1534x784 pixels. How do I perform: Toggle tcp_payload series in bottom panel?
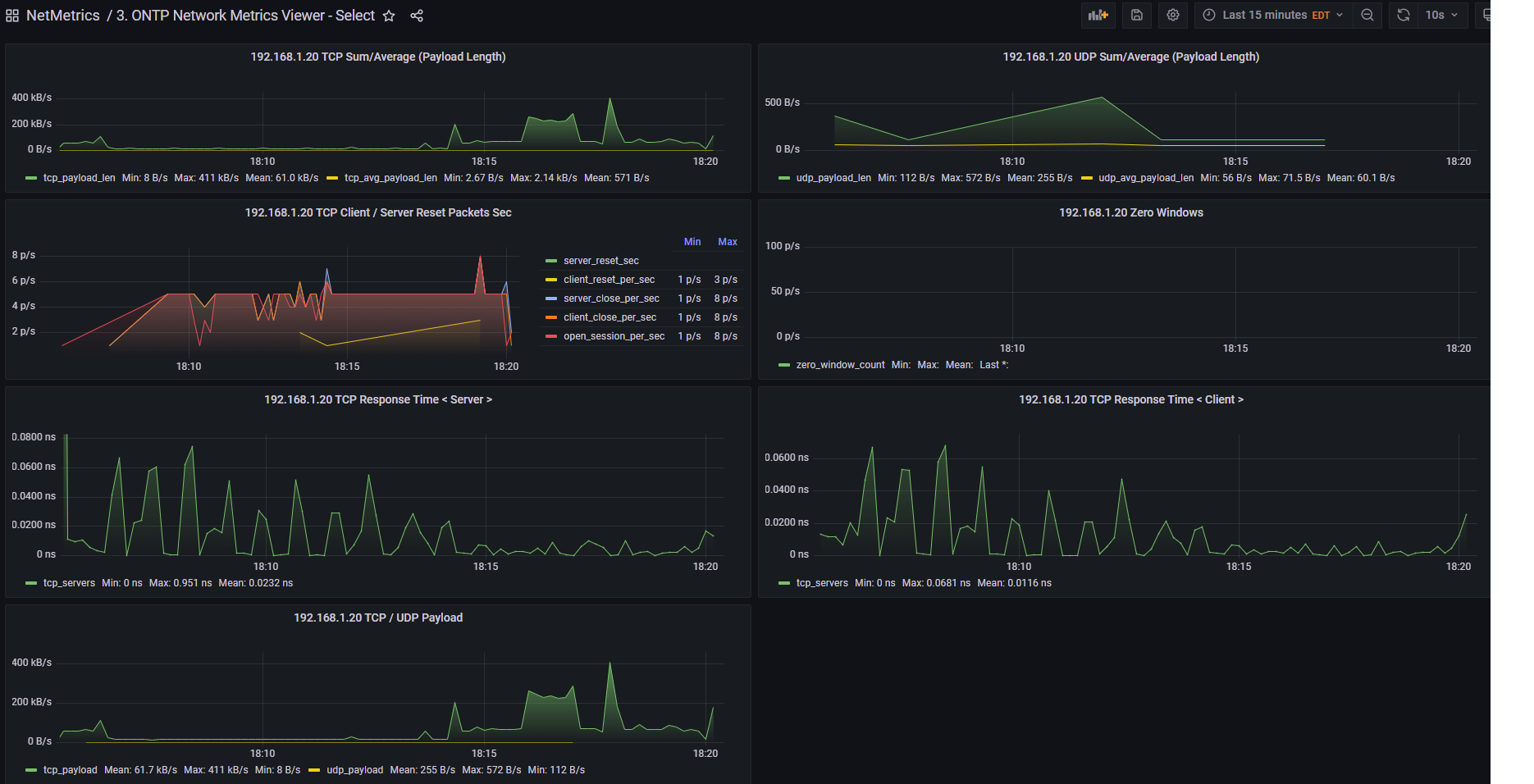pyautogui.click(x=70, y=770)
